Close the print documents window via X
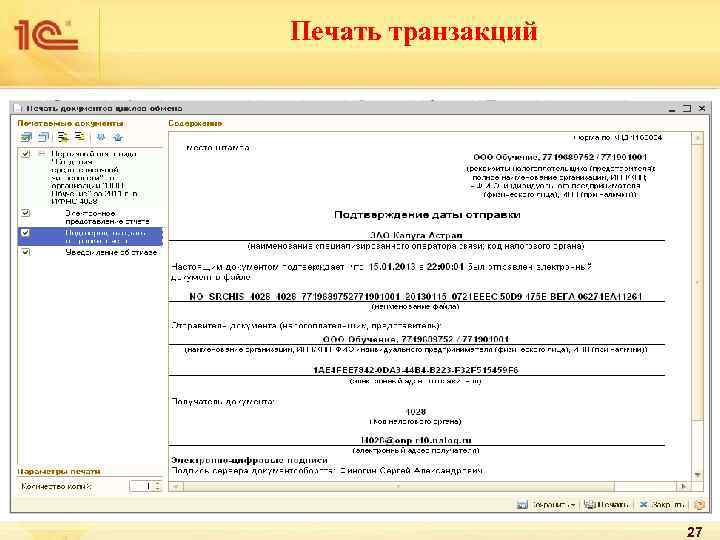This screenshot has width=720, height=540. [702, 108]
